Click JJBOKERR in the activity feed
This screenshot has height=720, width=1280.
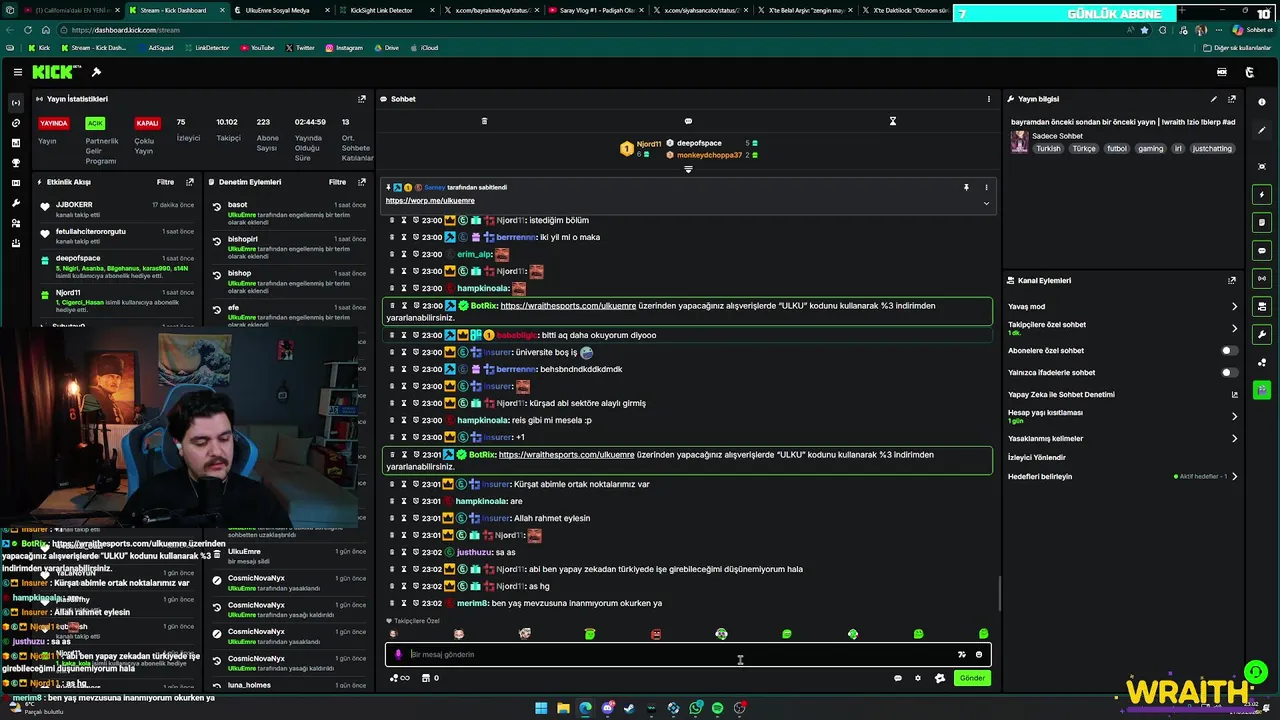[x=74, y=205]
